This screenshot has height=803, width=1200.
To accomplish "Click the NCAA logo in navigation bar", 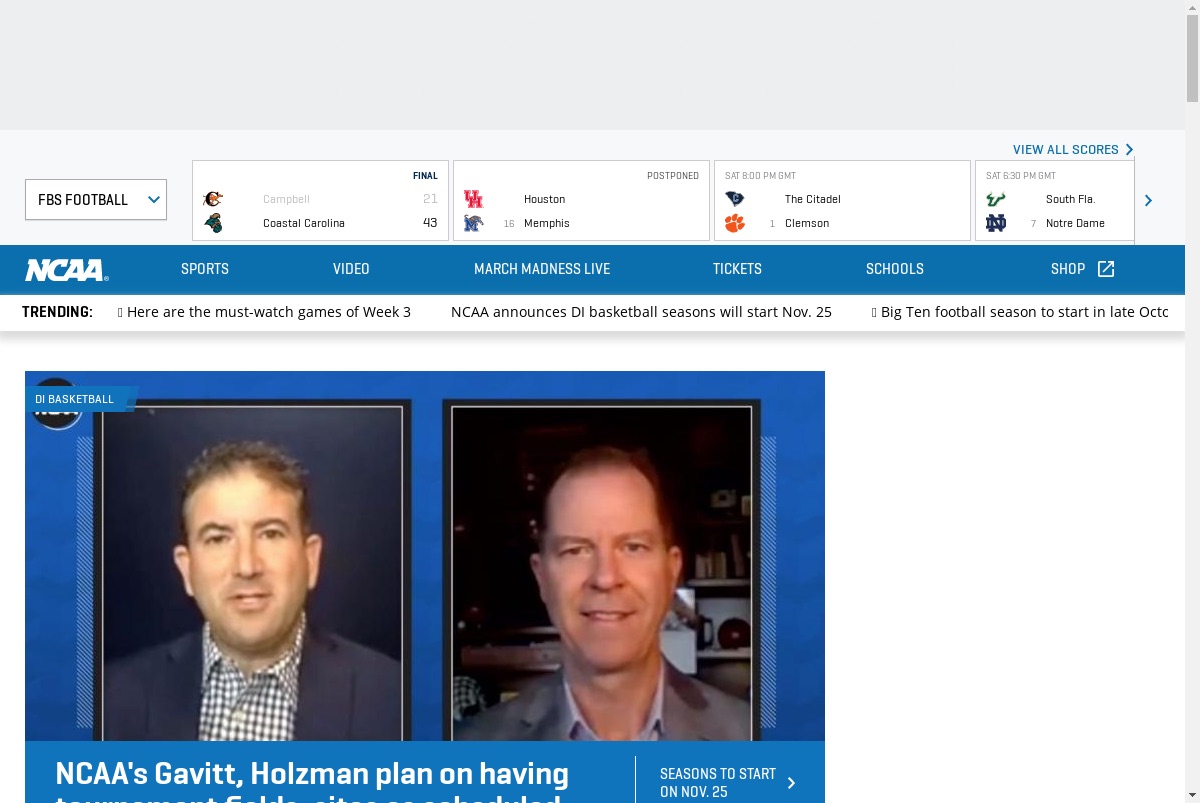I will pyautogui.click(x=67, y=270).
